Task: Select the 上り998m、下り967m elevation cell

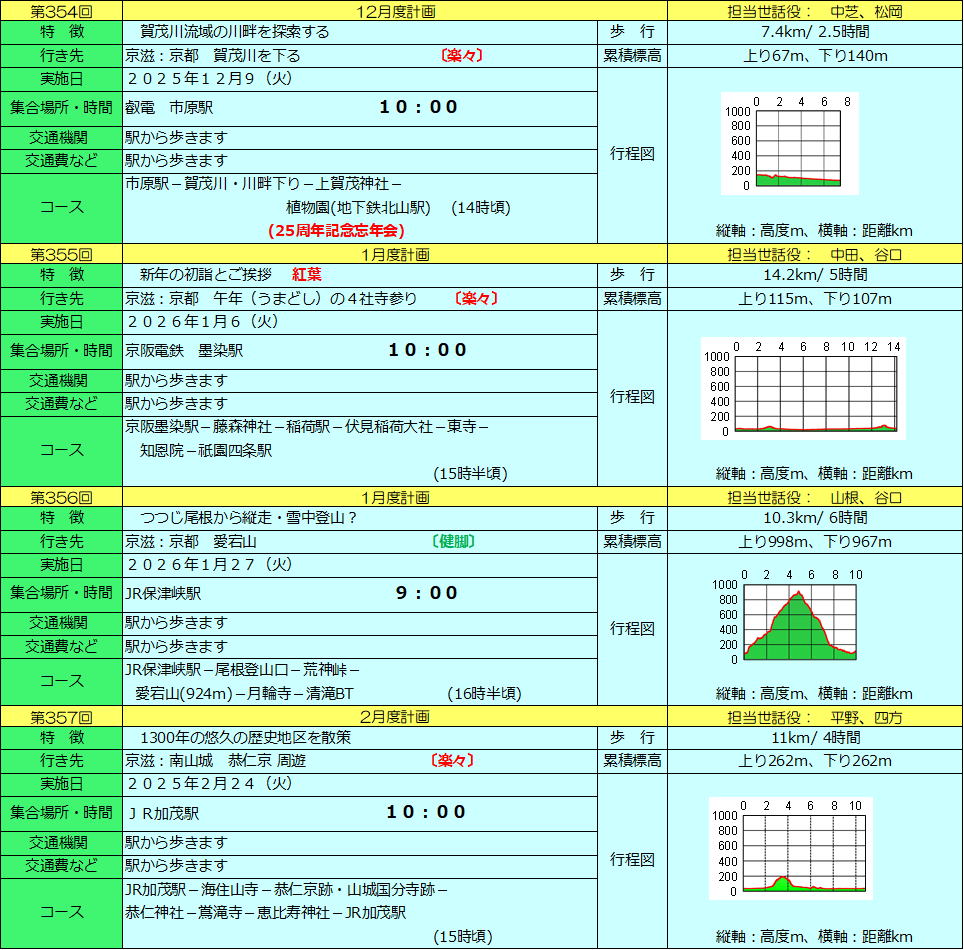Action: click(x=815, y=541)
